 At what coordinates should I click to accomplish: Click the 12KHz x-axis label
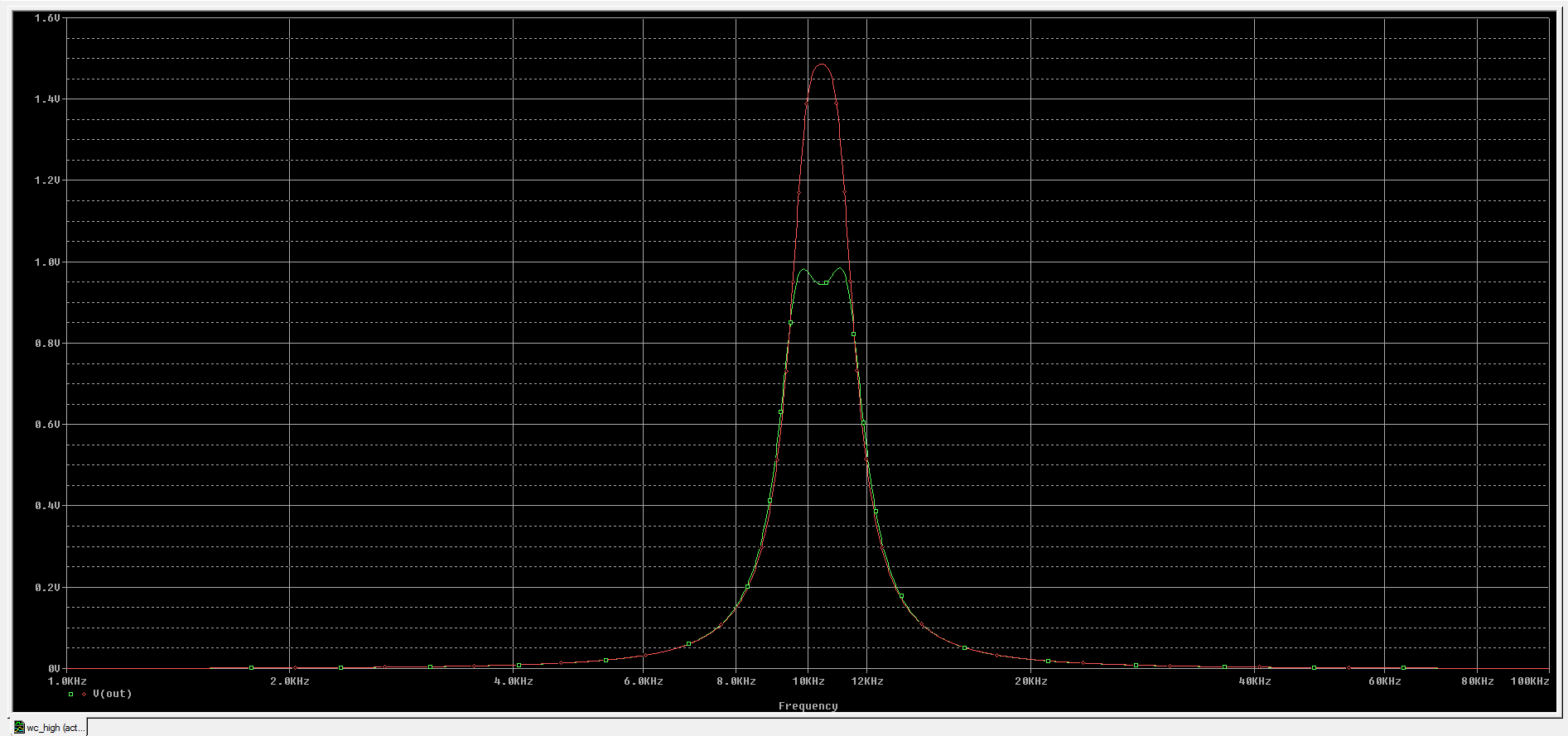click(867, 681)
